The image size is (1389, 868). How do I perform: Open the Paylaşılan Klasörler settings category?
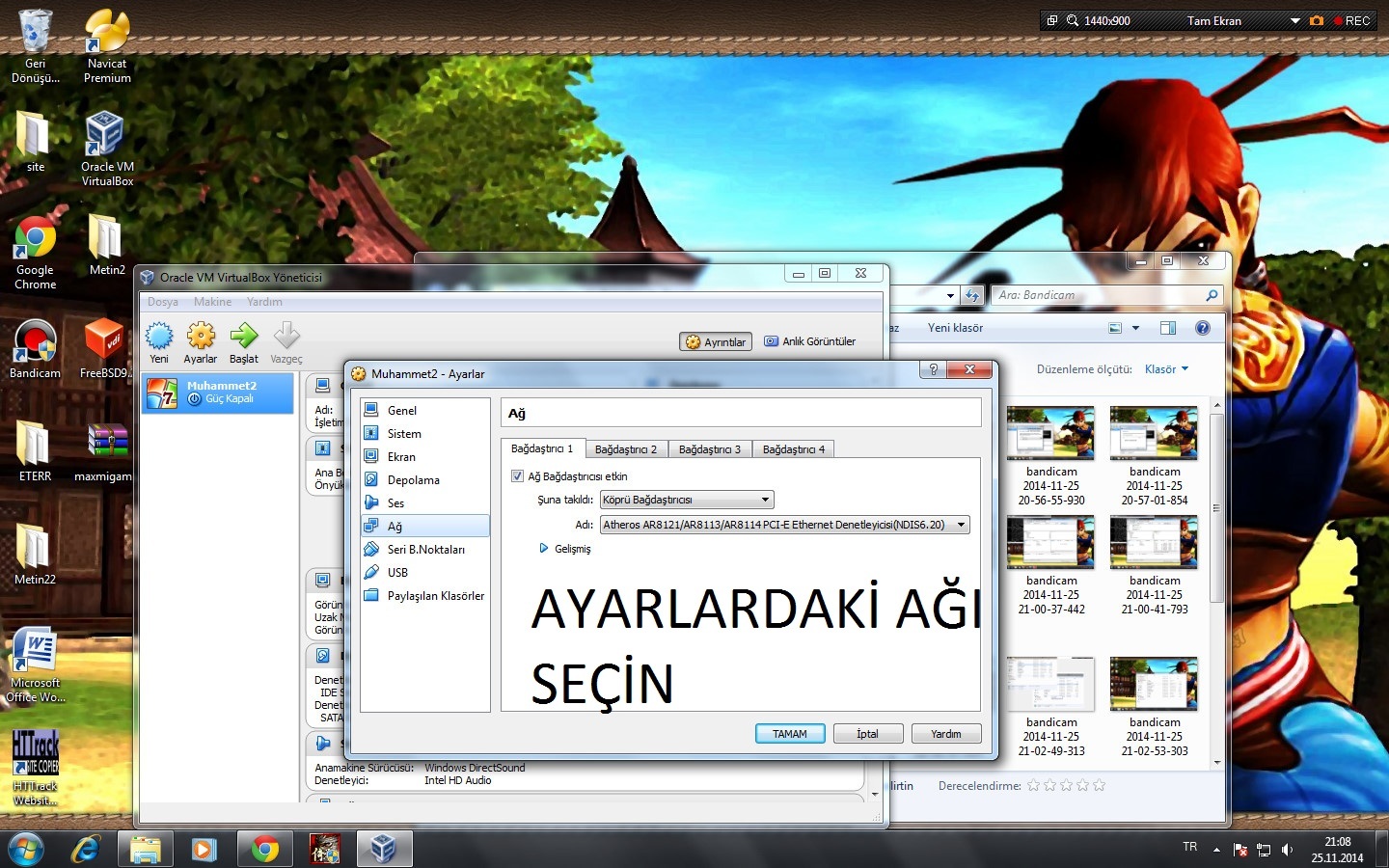424,595
